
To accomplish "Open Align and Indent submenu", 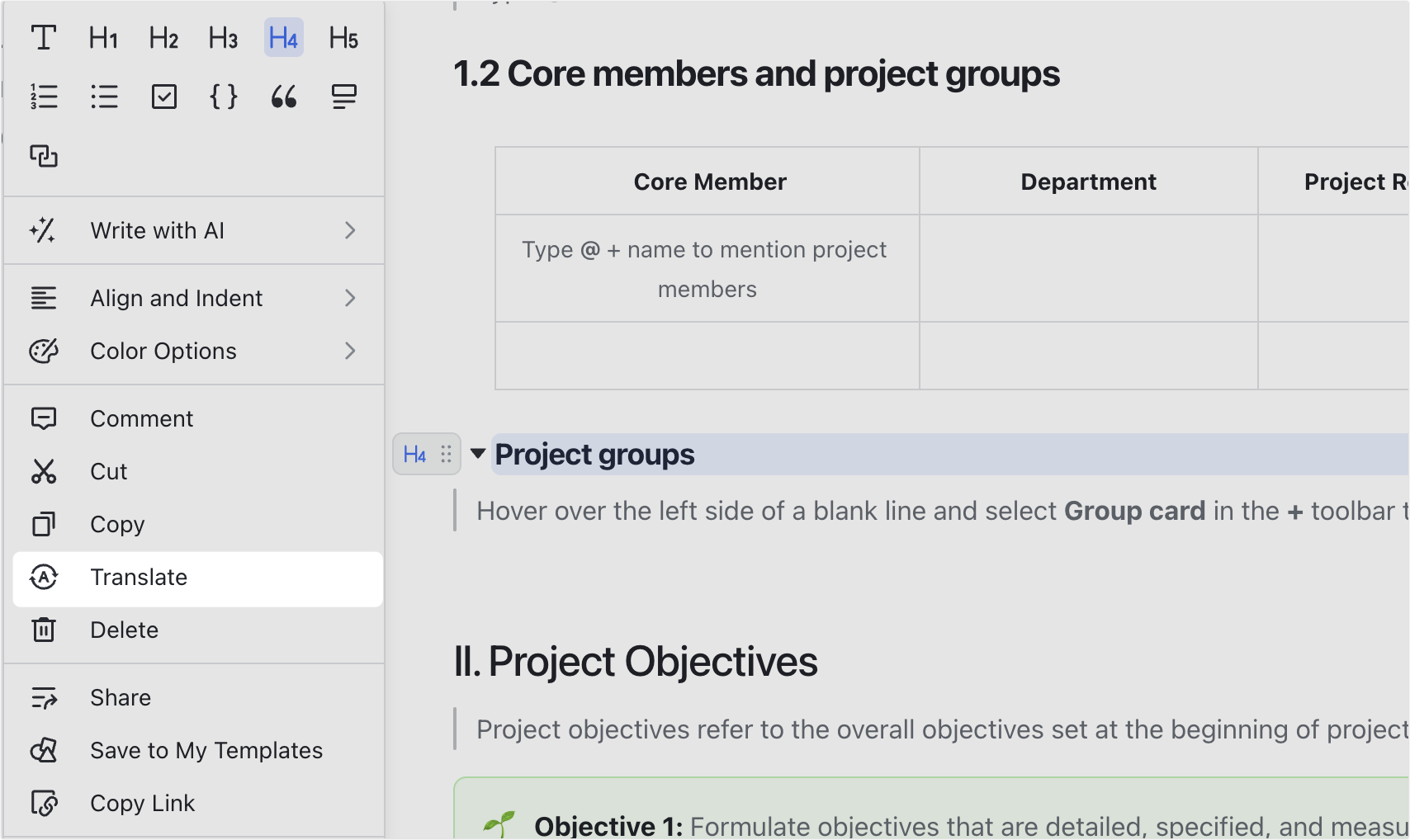I will coord(194,298).
